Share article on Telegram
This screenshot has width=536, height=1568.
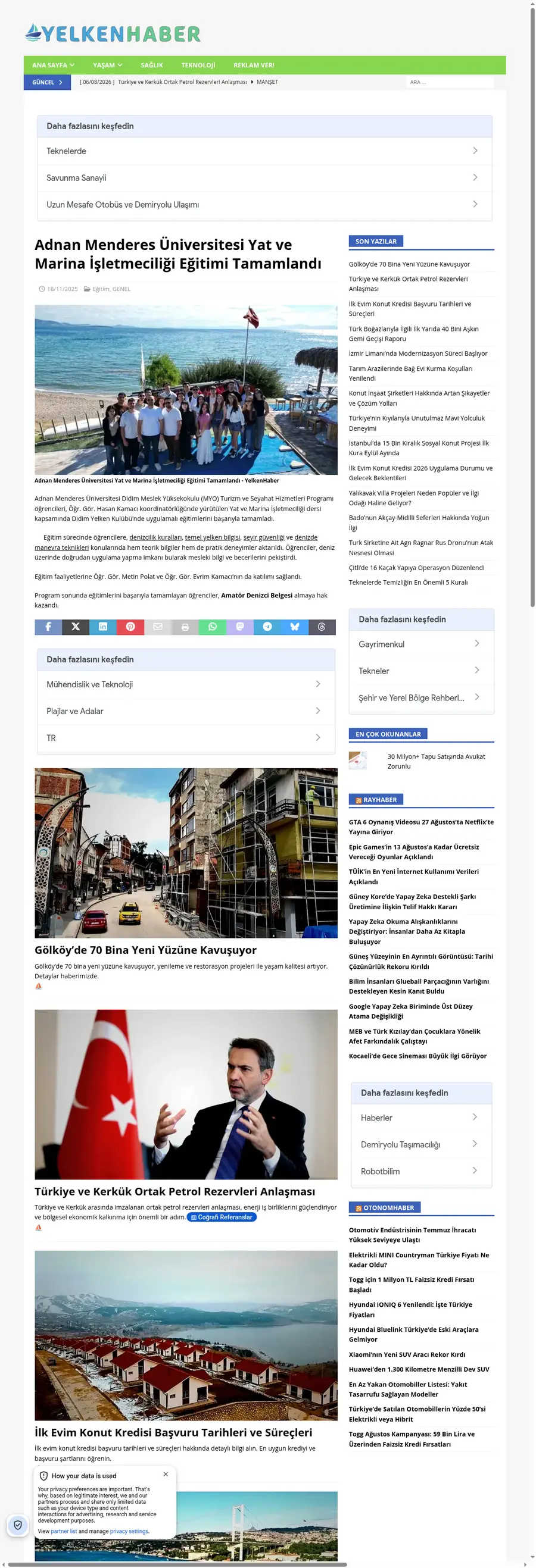coord(267,627)
